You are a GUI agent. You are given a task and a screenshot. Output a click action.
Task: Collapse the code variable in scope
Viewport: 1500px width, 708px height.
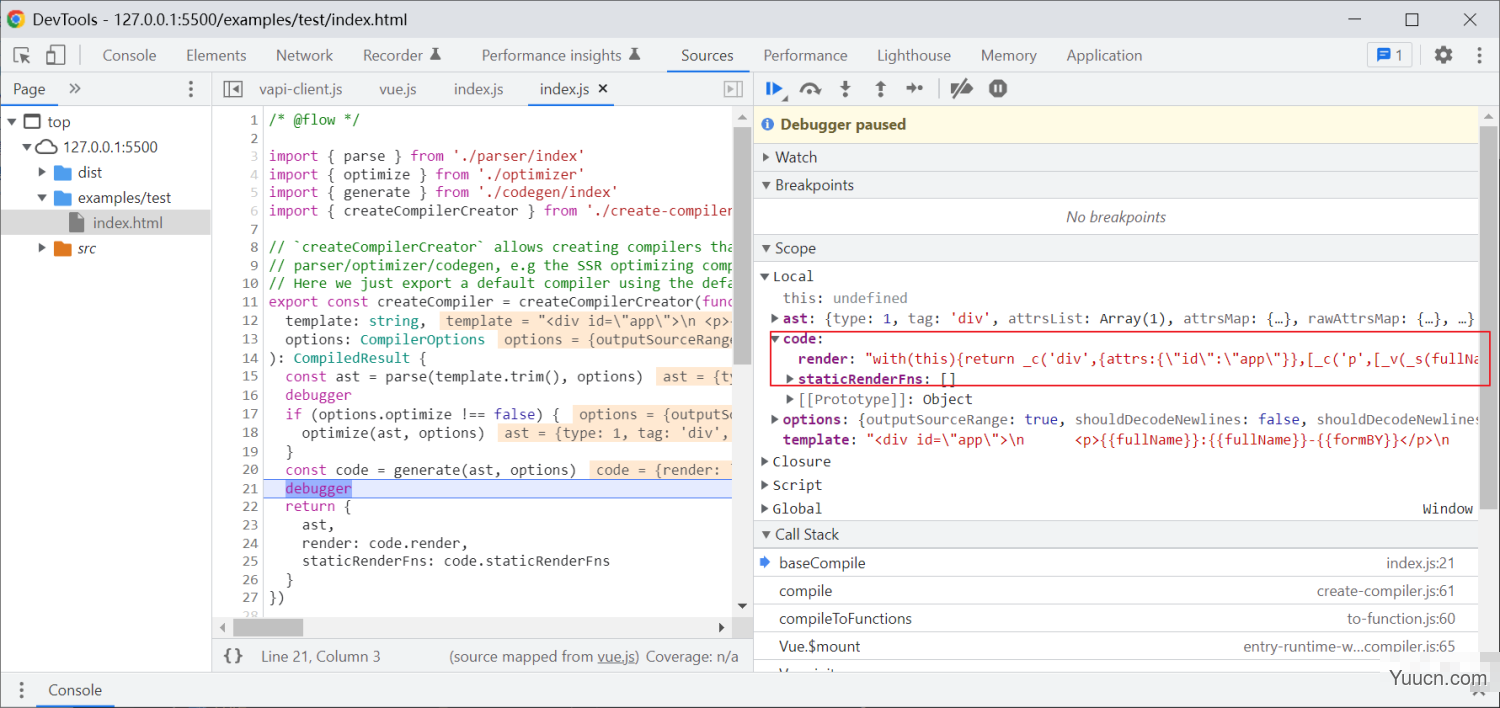click(x=775, y=339)
